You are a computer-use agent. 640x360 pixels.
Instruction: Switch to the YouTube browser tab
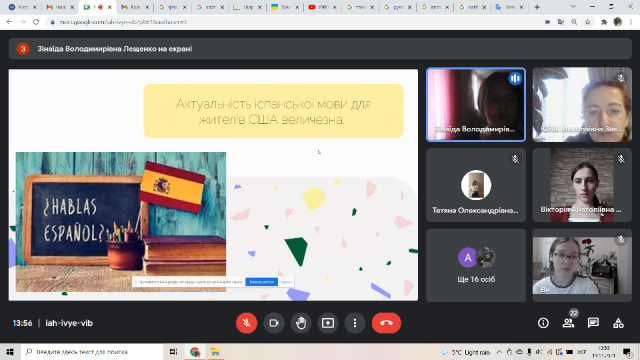(321, 7)
